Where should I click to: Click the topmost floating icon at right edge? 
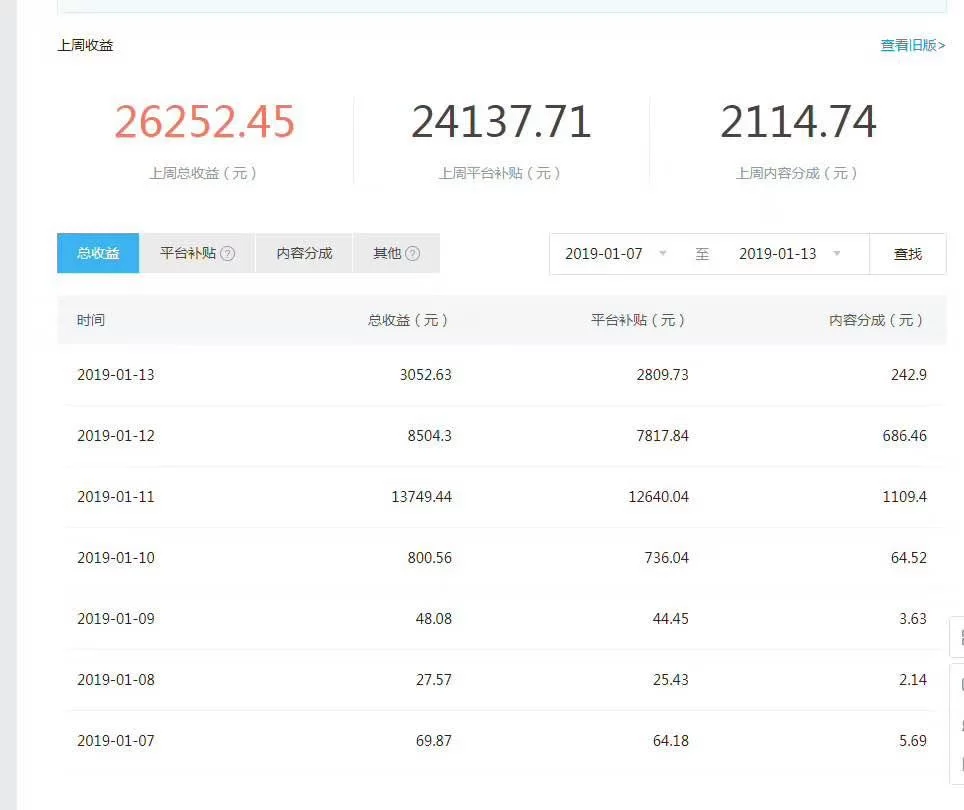tap(957, 637)
